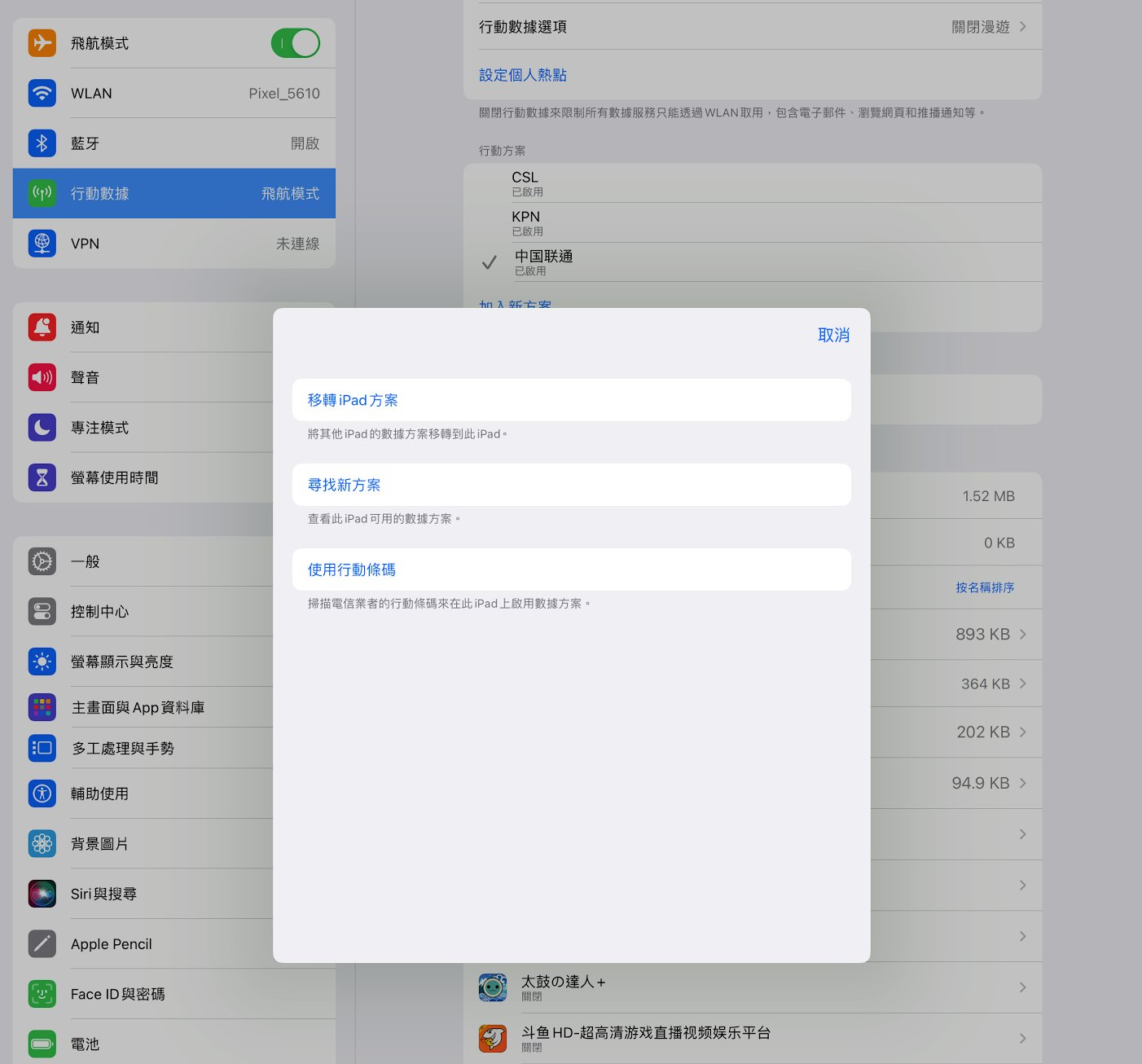Viewport: 1142px width, 1064px height.
Task: Click the WLAN Wi-Fi icon
Action: (42, 93)
